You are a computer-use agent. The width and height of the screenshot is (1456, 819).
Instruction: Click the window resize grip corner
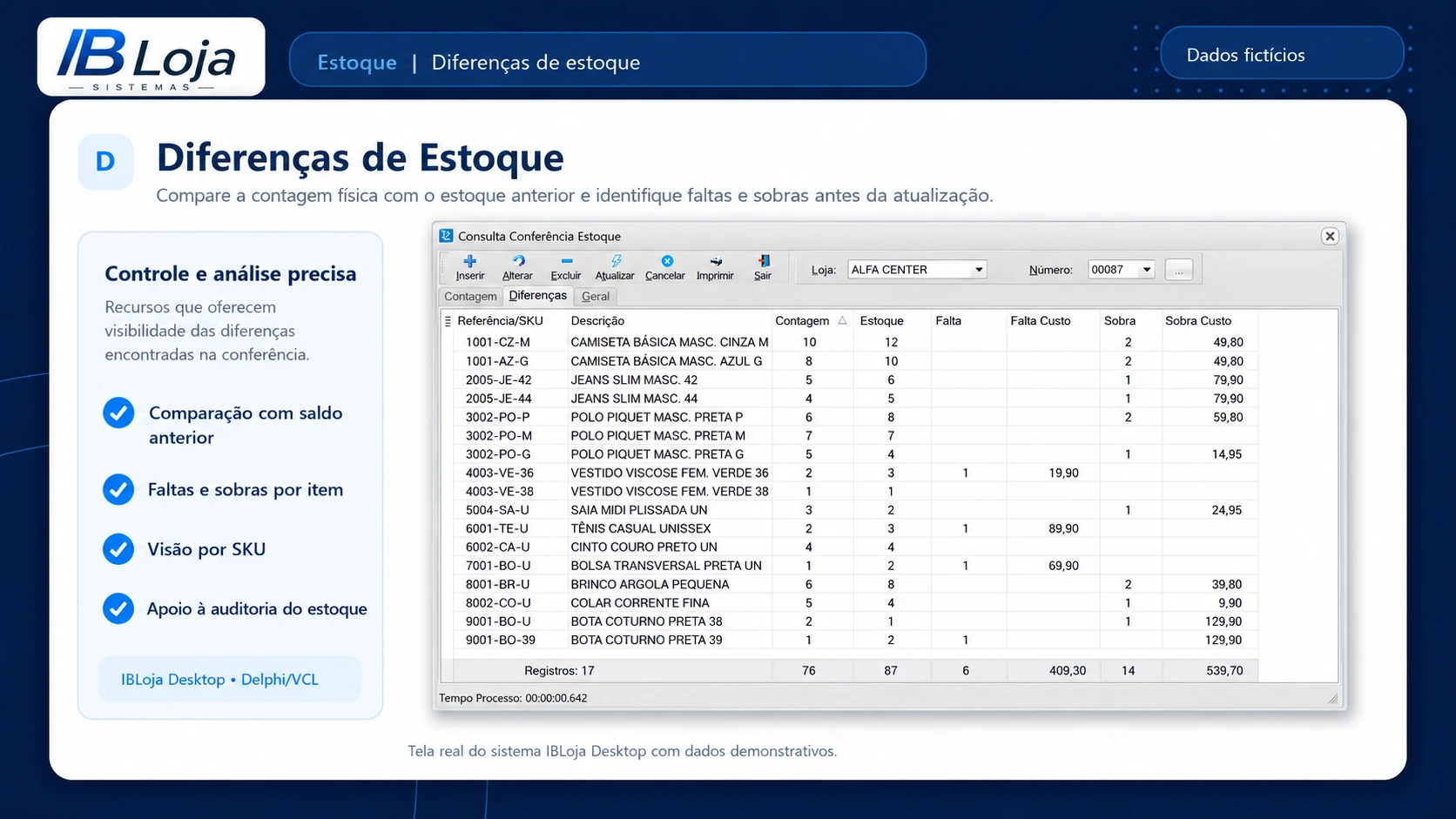tap(1333, 699)
